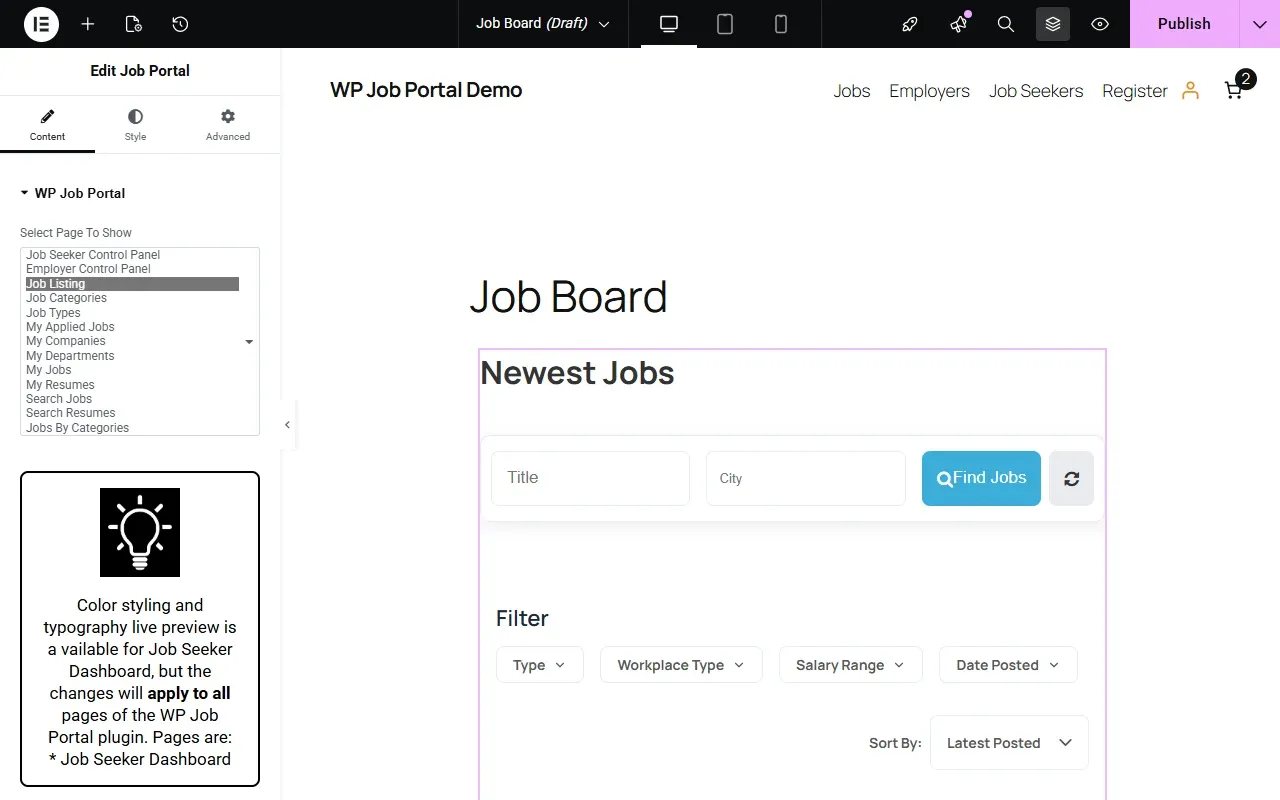Collapse the editor side panel

(x=288, y=425)
